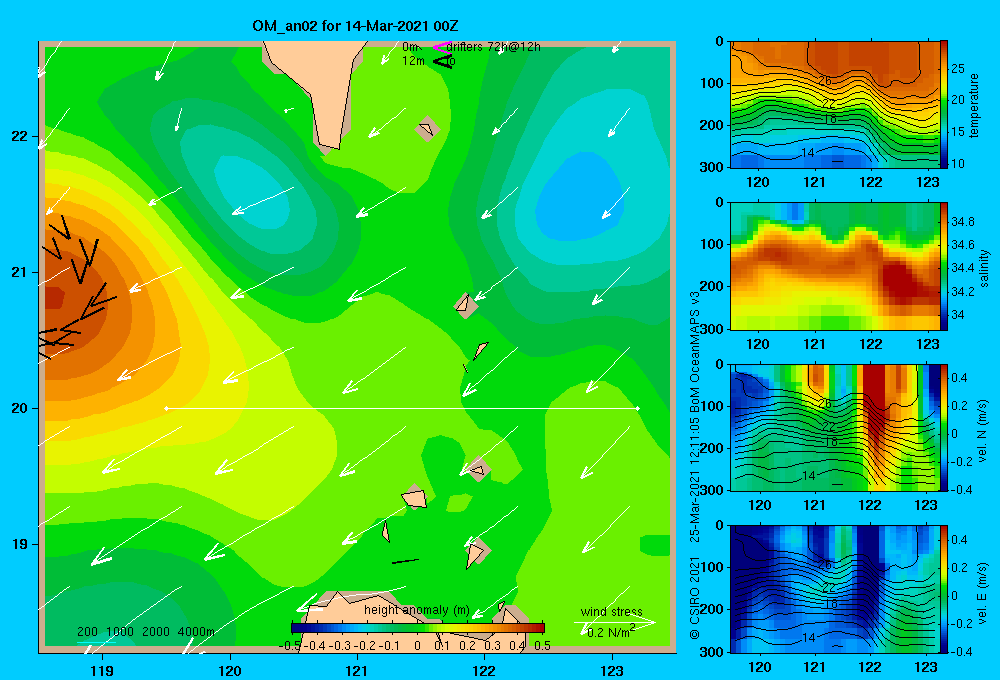Click the '200 1000 2000 4000m' bathymetry legend
1000x680 pixels.
(x=145, y=632)
